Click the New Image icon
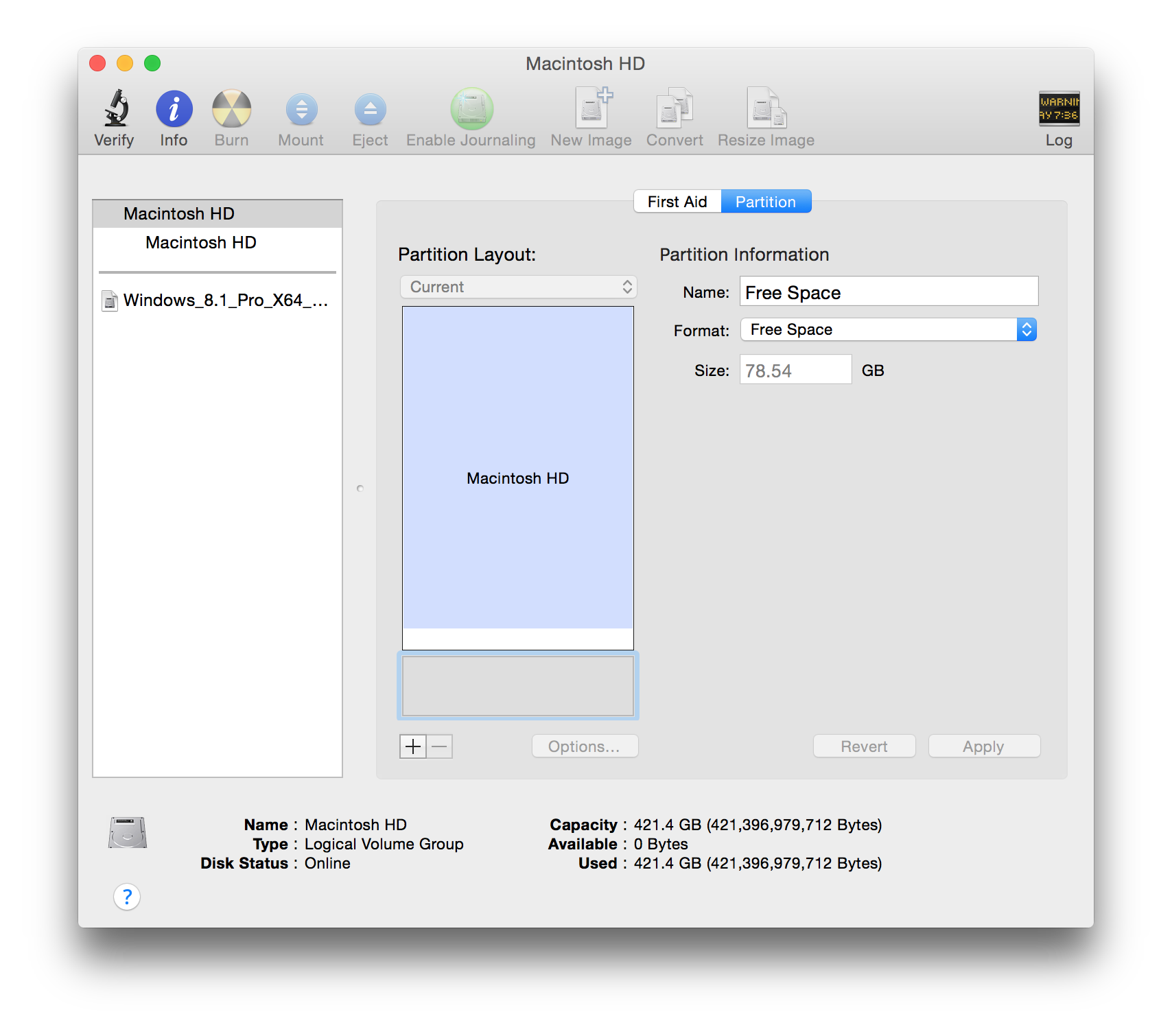Viewport: 1172px width, 1036px height. [593, 108]
